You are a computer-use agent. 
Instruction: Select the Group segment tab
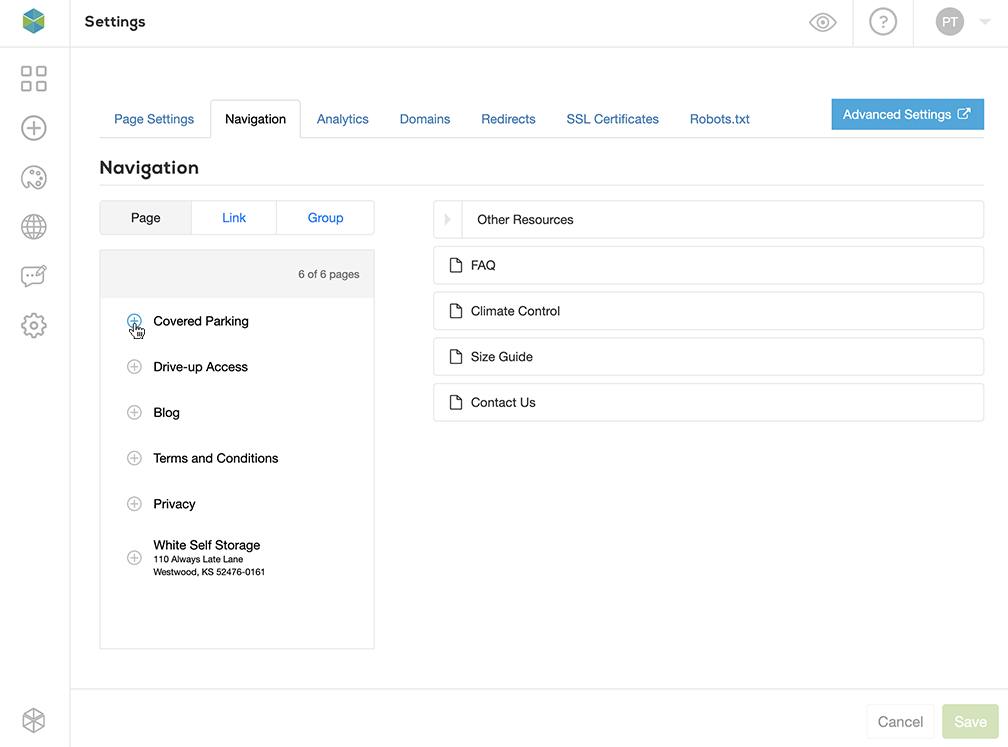[325, 218]
